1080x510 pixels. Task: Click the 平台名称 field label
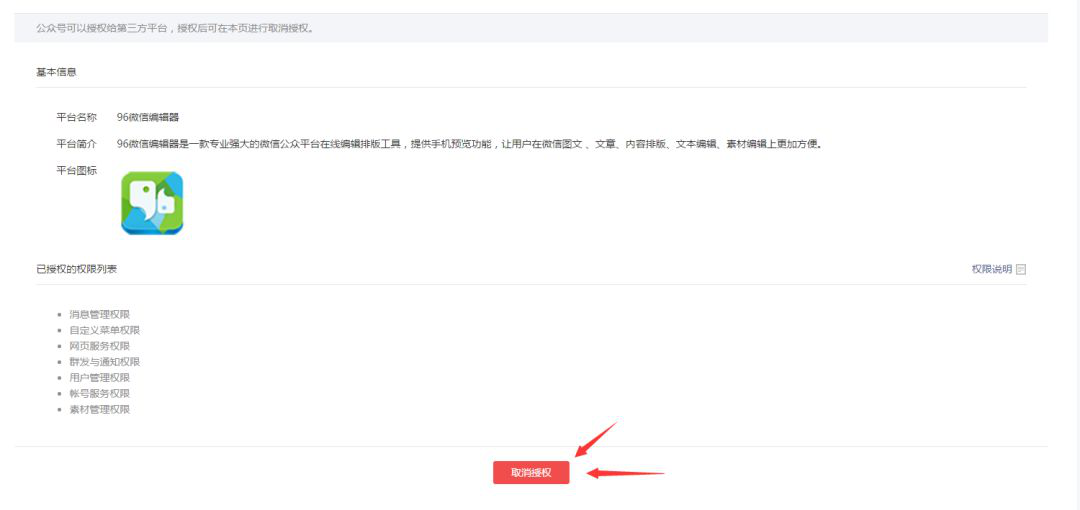click(76, 117)
